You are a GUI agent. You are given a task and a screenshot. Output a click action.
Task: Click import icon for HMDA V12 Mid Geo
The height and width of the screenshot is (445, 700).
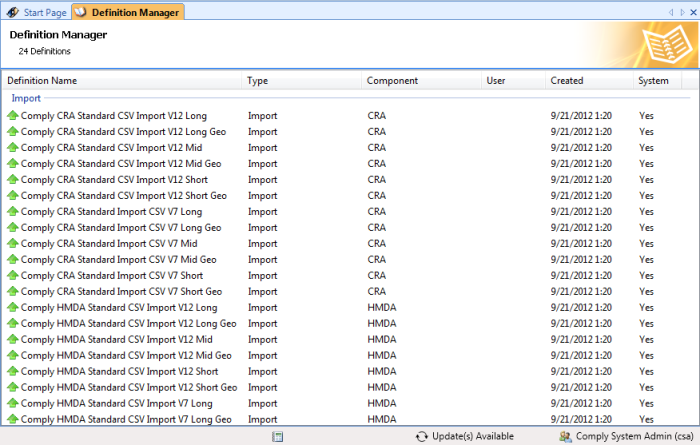click(x=13, y=355)
